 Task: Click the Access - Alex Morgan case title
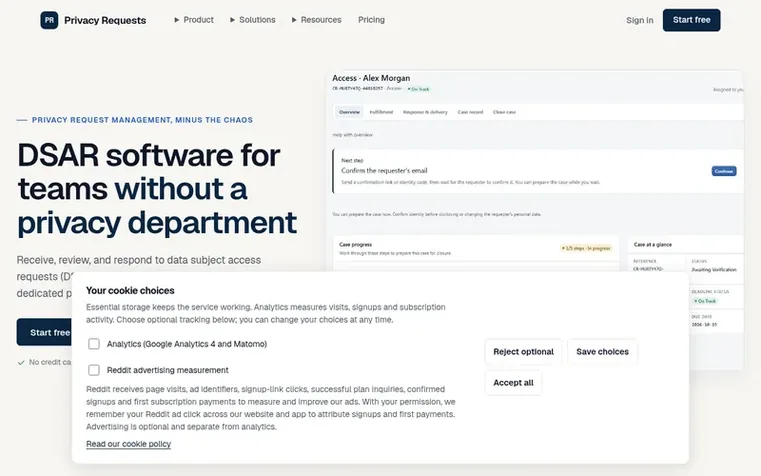coord(371,78)
